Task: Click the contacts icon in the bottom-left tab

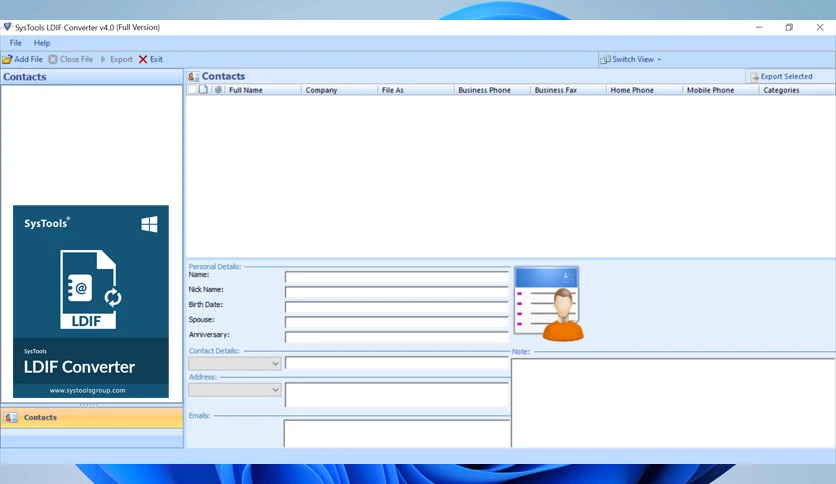Action: point(11,417)
